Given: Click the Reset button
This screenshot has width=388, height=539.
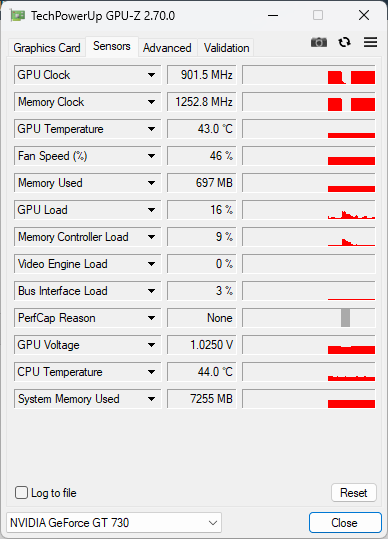Looking at the screenshot, I should click(x=354, y=493).
